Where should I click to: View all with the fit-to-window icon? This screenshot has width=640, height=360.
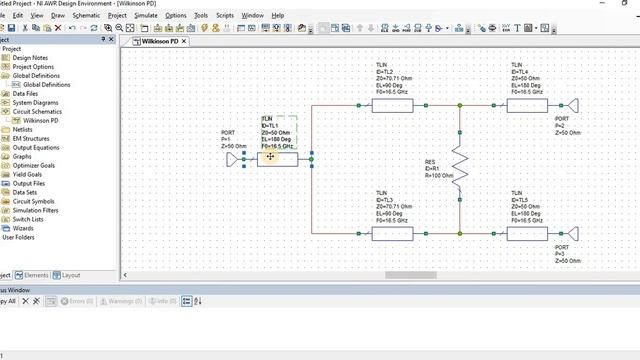(x=130, y=28)
